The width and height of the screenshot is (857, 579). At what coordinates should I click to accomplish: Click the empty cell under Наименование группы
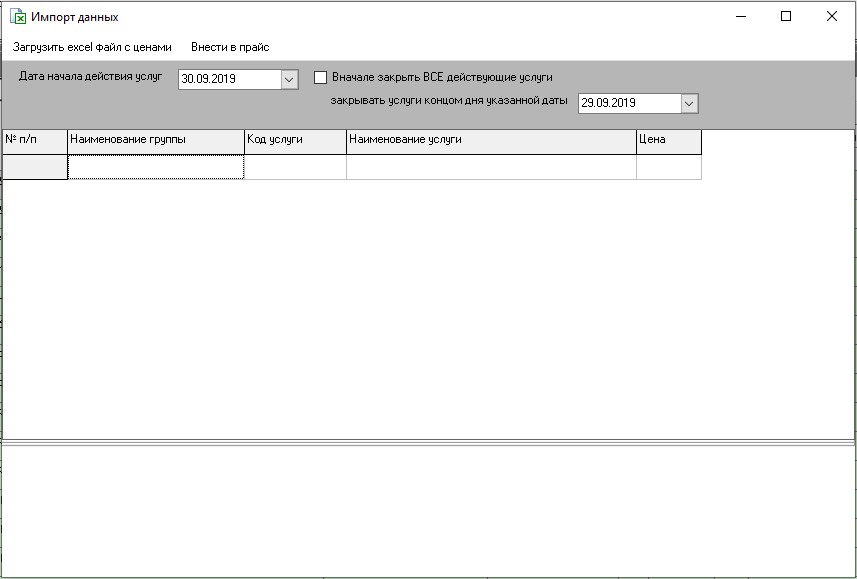(155, 166)
